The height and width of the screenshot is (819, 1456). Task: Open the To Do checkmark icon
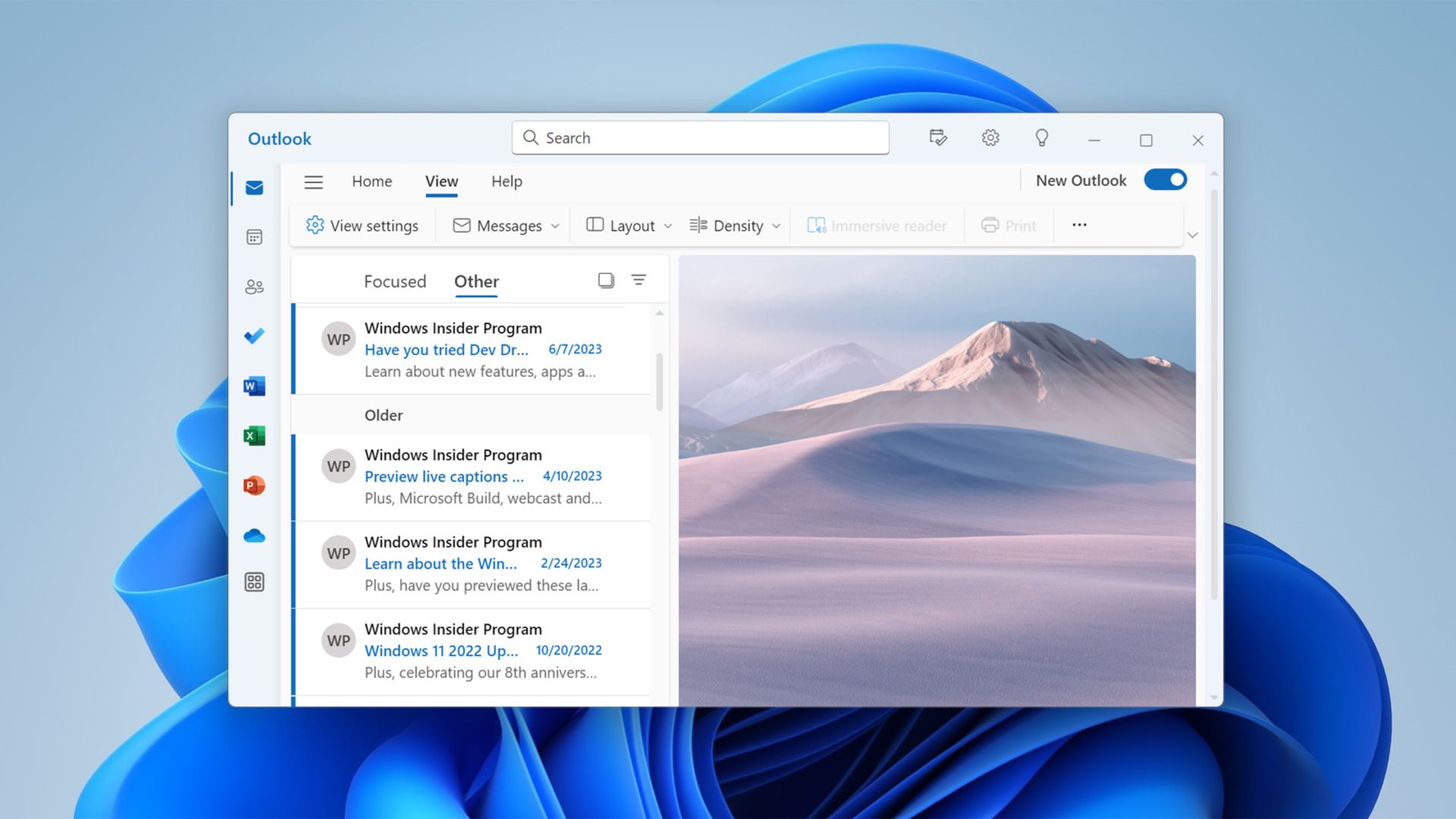click(254, 336)
